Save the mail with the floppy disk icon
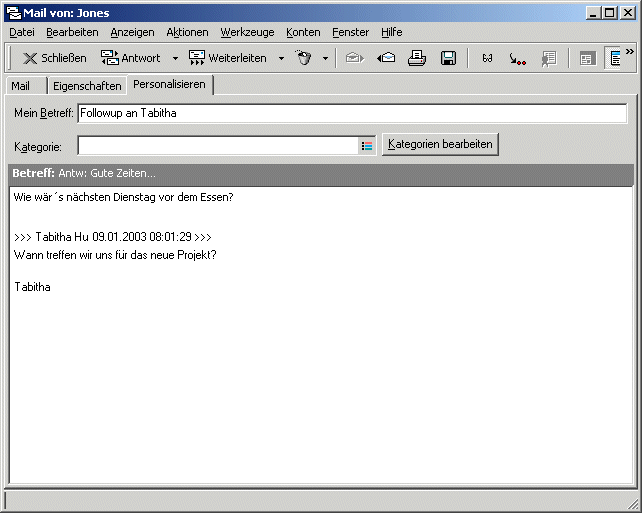Image resolution: width=642 pixels, height=513 pixels. (448, 58)
